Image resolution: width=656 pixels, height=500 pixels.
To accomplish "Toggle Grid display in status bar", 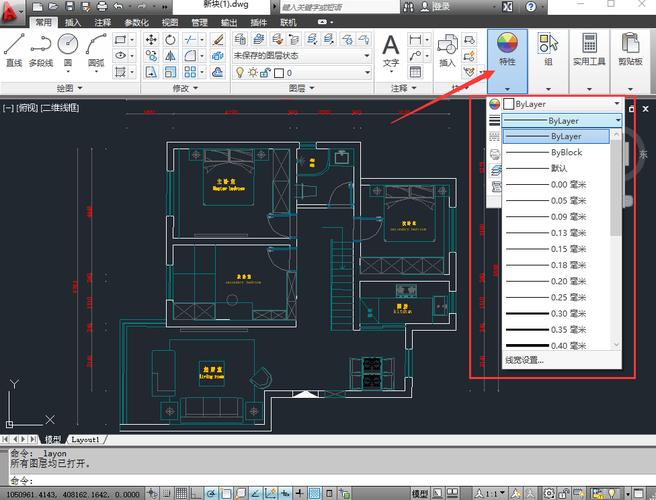I will point(181,493).
